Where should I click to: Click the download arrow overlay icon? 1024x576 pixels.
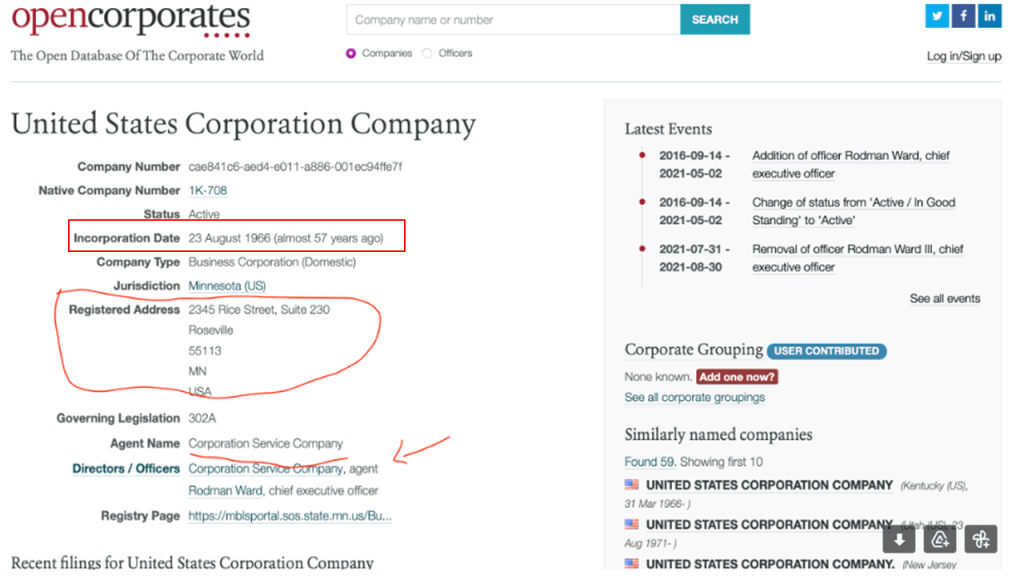point(899,540)
